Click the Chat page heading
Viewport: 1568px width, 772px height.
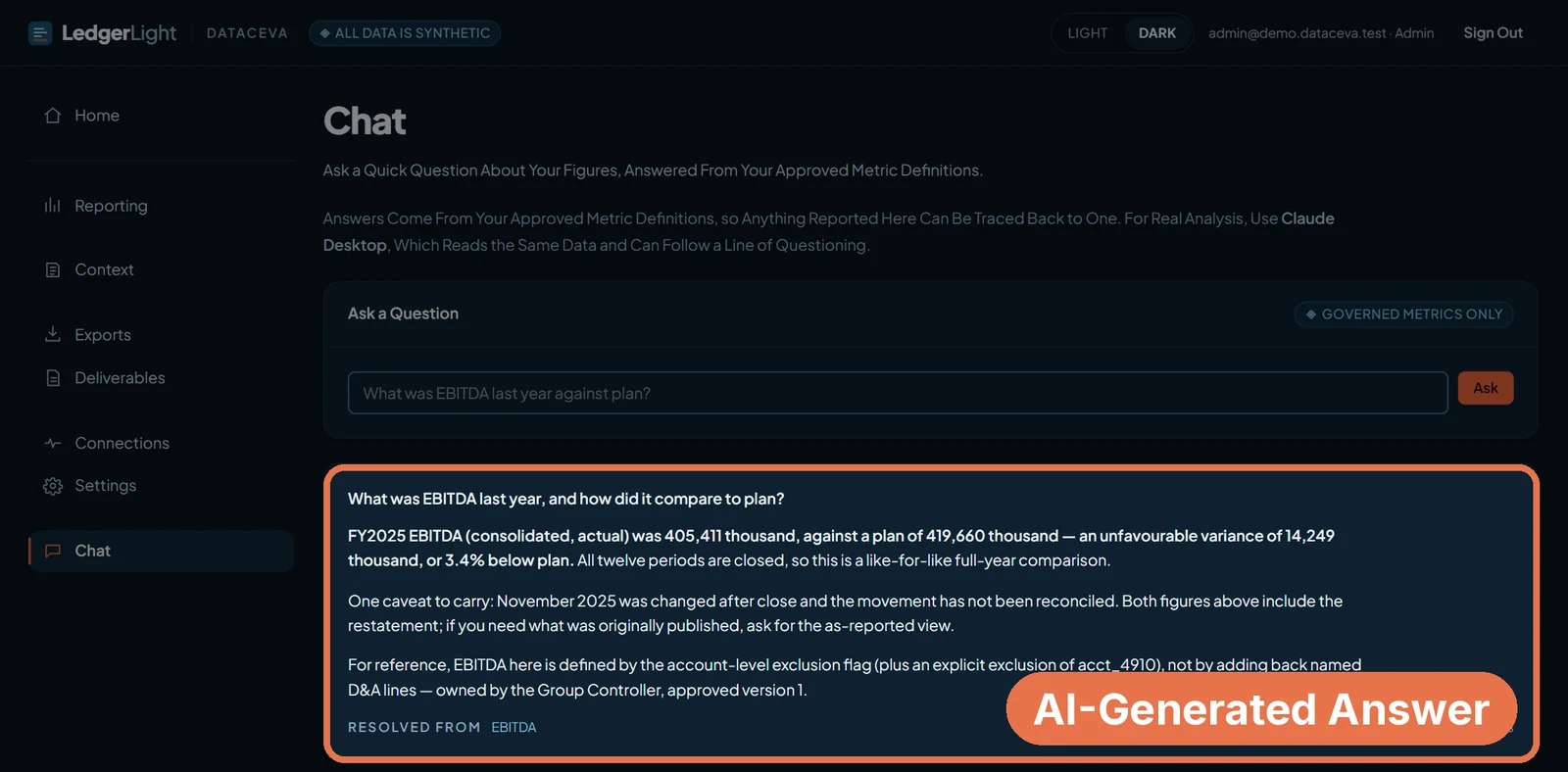click(x=365, y=121)
